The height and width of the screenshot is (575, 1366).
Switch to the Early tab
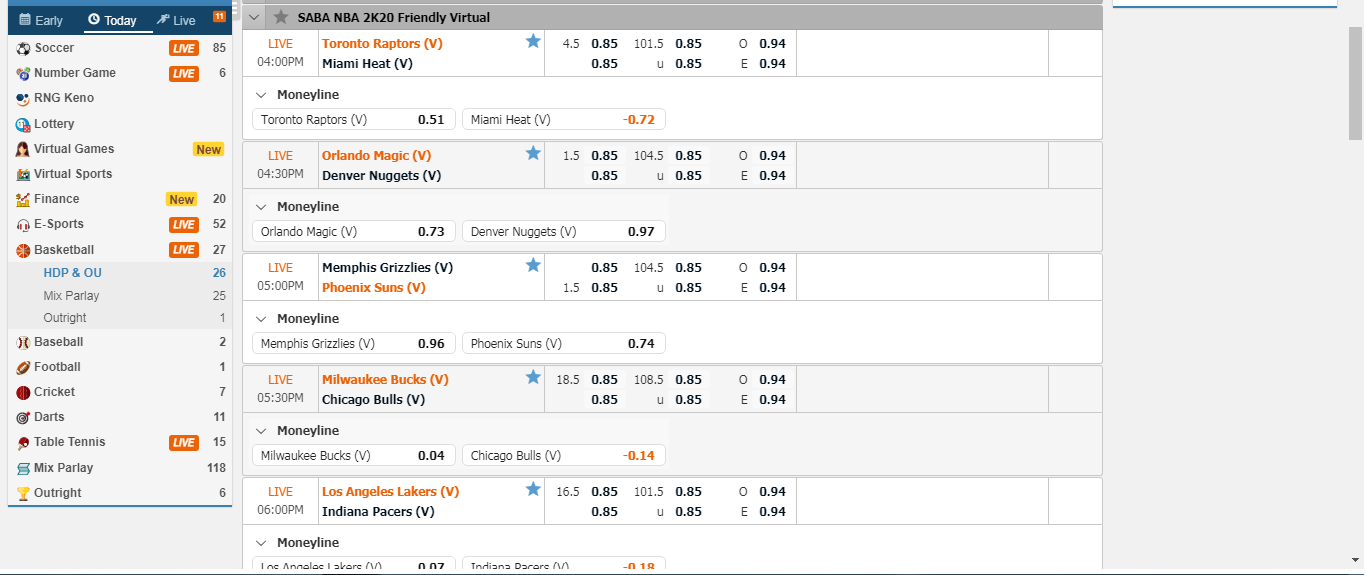click(x=41, y=20)
